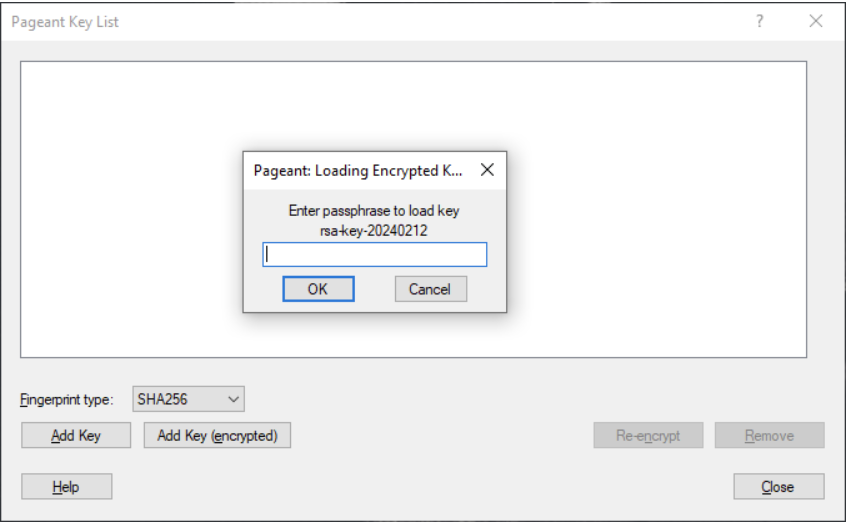Expand the fingerprint type chevron arrow
846x522 pixels.
pyautogui.click(x=233, y=399)
